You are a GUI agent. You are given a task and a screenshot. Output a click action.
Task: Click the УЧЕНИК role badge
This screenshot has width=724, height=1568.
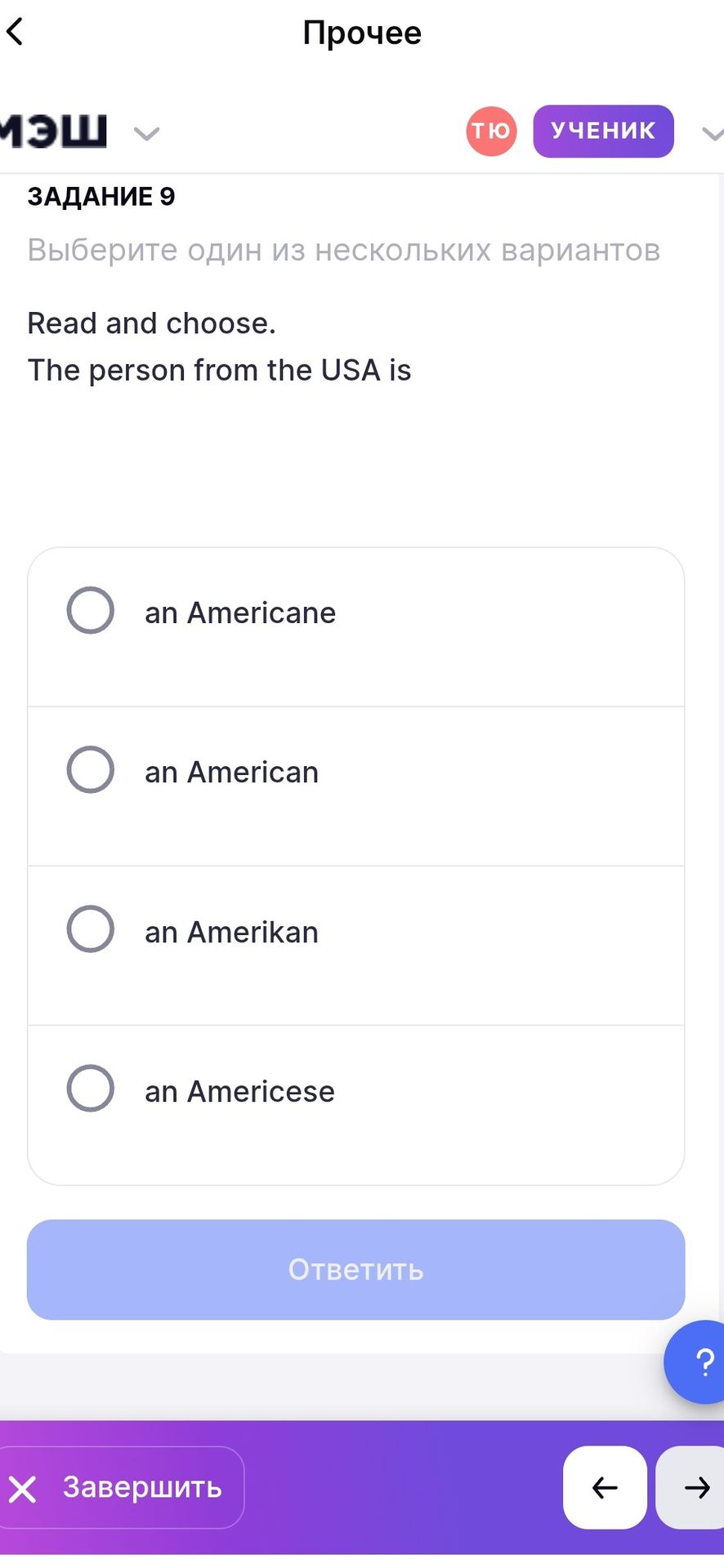point(603,131)
